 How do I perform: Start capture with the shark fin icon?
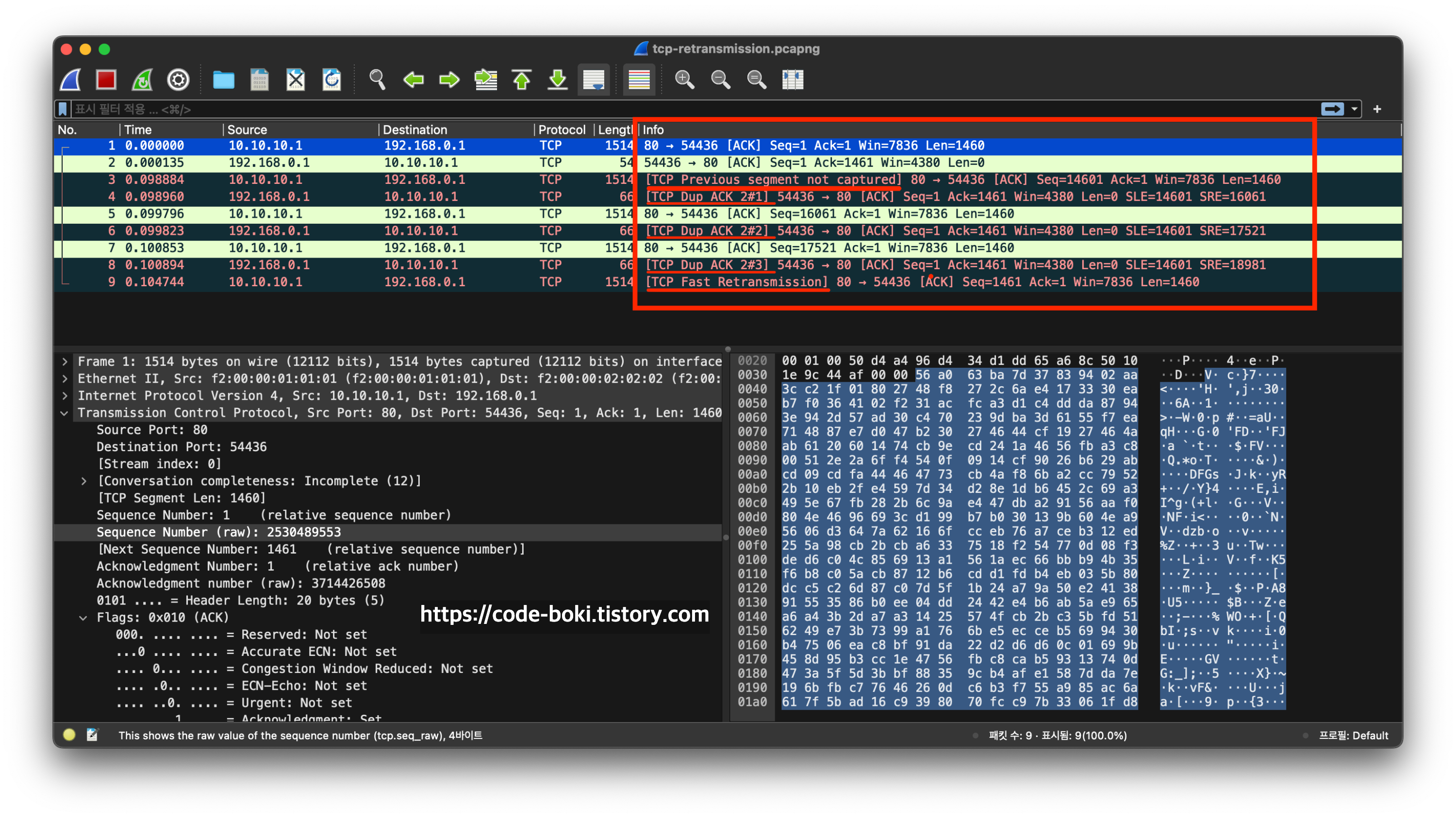coord(71,80)
